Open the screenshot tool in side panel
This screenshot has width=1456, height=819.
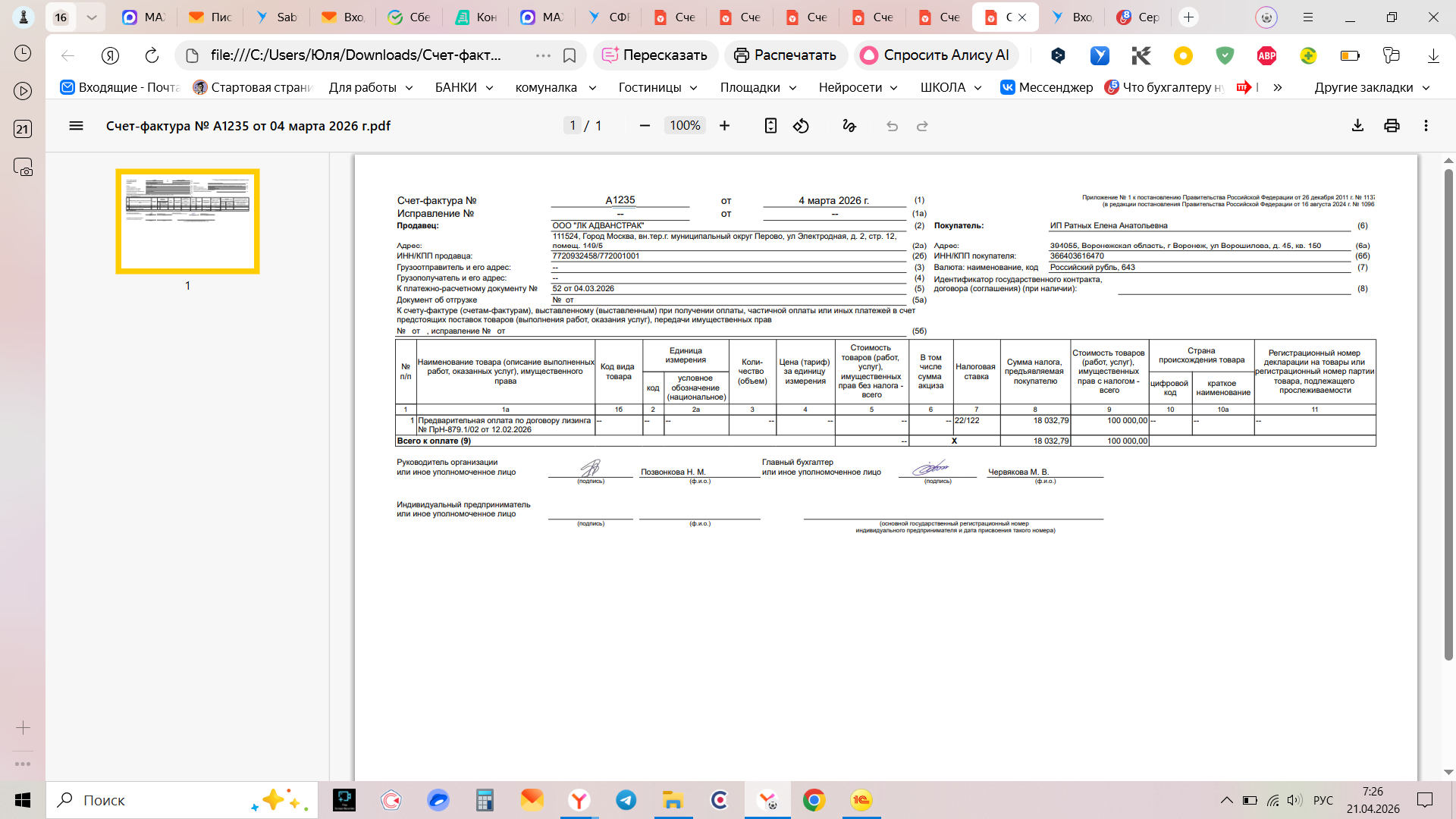pyautogui.click(x=23, y=167)
